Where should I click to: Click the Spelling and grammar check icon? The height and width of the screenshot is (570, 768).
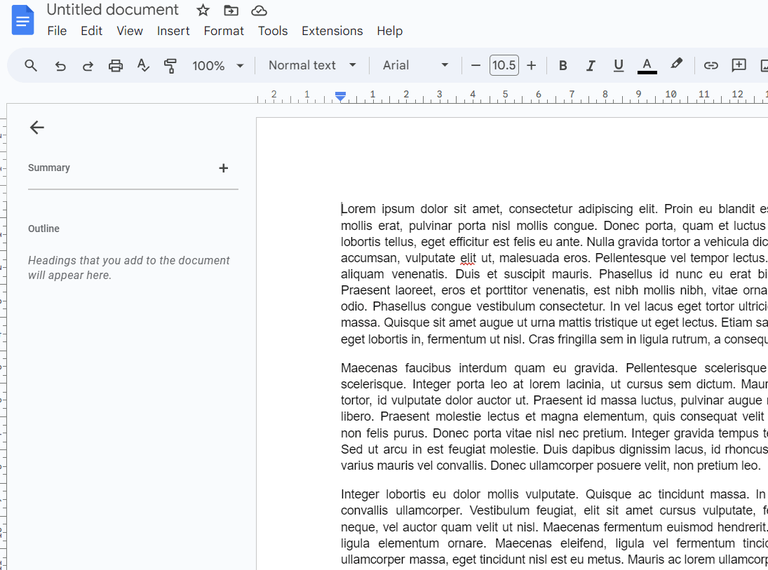143,66
